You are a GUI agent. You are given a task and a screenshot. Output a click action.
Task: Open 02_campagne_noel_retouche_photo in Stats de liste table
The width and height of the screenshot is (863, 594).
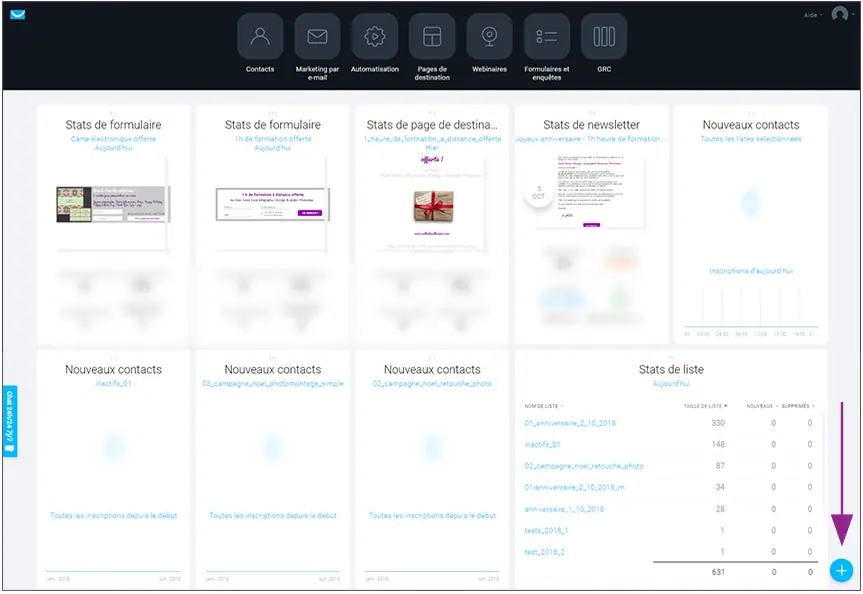[583, 466]
